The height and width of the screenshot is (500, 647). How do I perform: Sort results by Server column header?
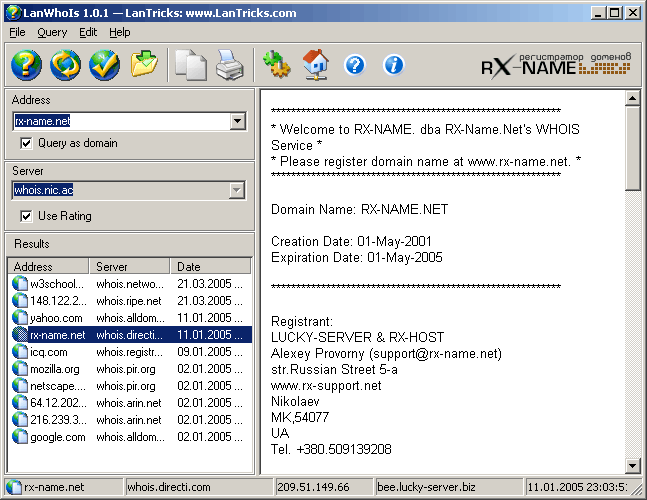[x=130, y=267]
